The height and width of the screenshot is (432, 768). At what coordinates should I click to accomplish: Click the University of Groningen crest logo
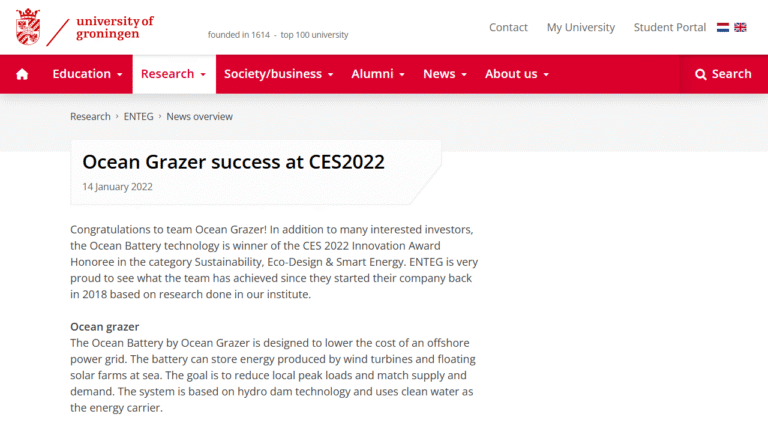29,27
